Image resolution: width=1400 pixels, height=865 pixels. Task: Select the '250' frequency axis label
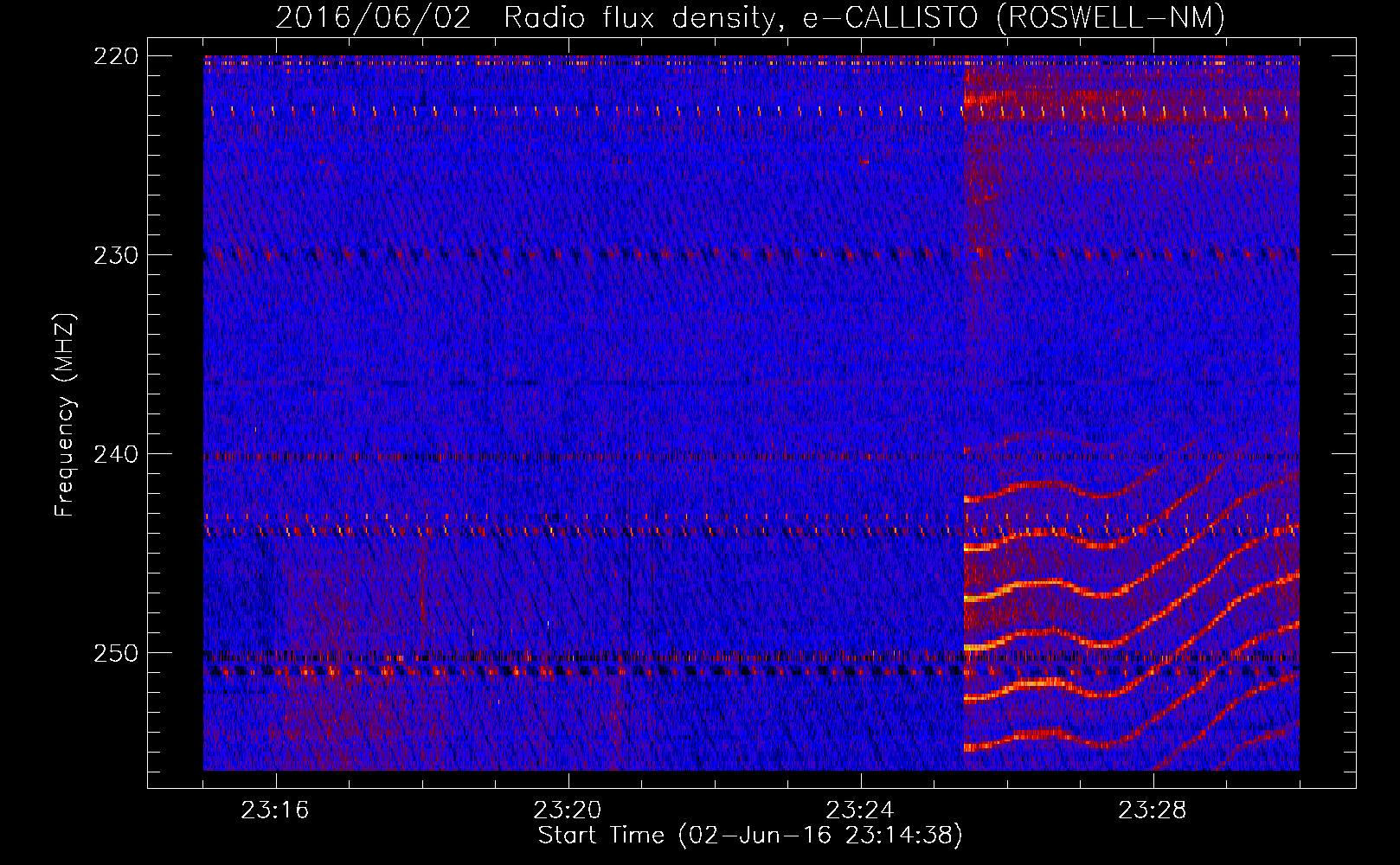(x=115, y=653)
